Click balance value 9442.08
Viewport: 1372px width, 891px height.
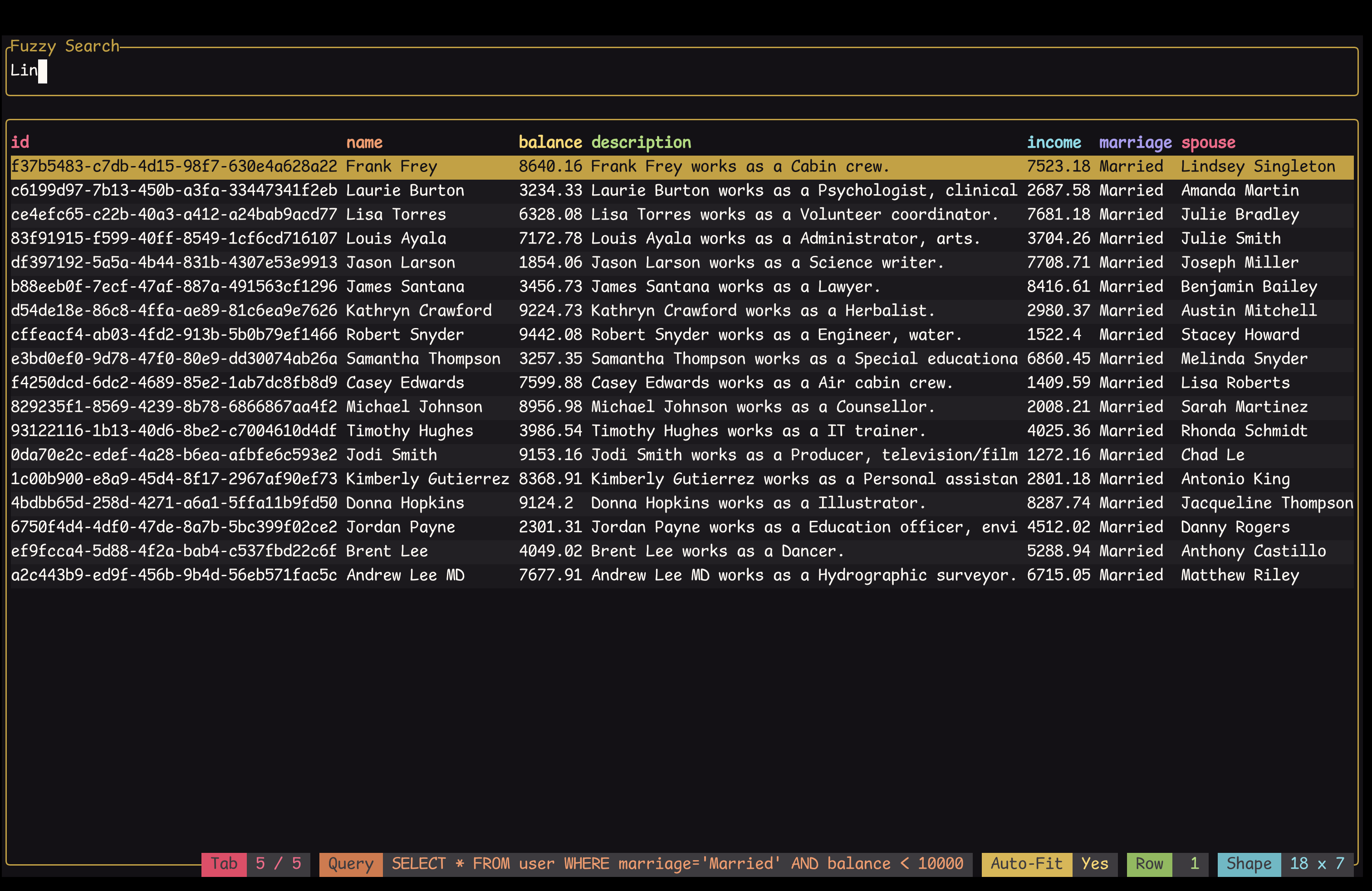pyautogui.click(x=550, y=335)
